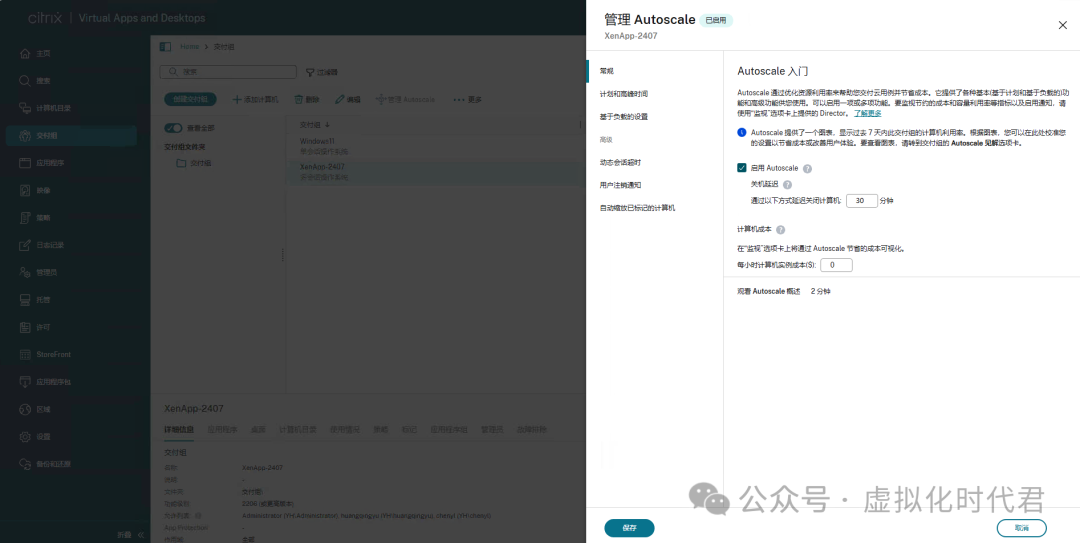Click 创建交付组 create button
The height and width of the screenshot is (543, 1080).
coord(190,99)
